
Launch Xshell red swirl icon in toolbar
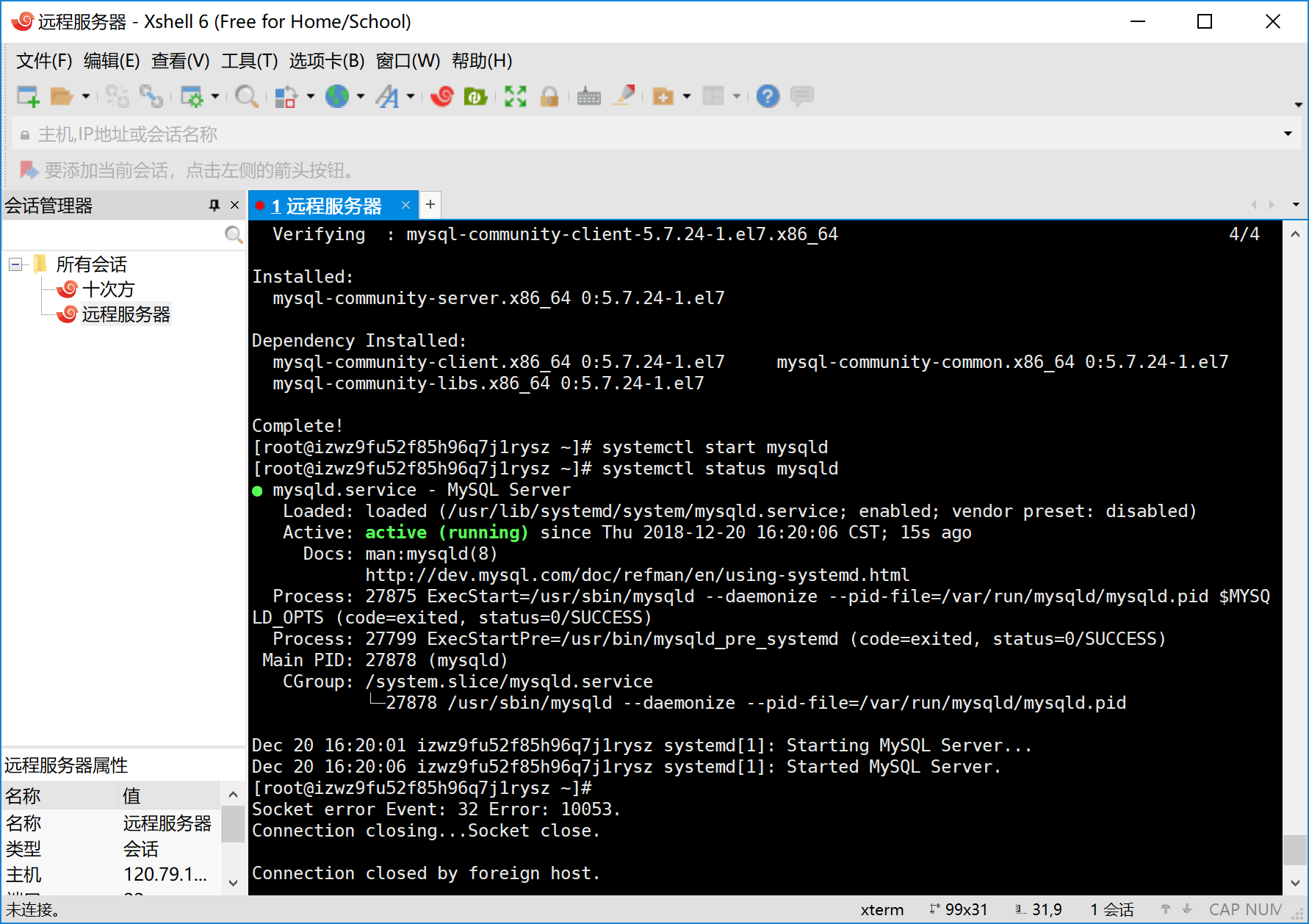pos(442,96)
